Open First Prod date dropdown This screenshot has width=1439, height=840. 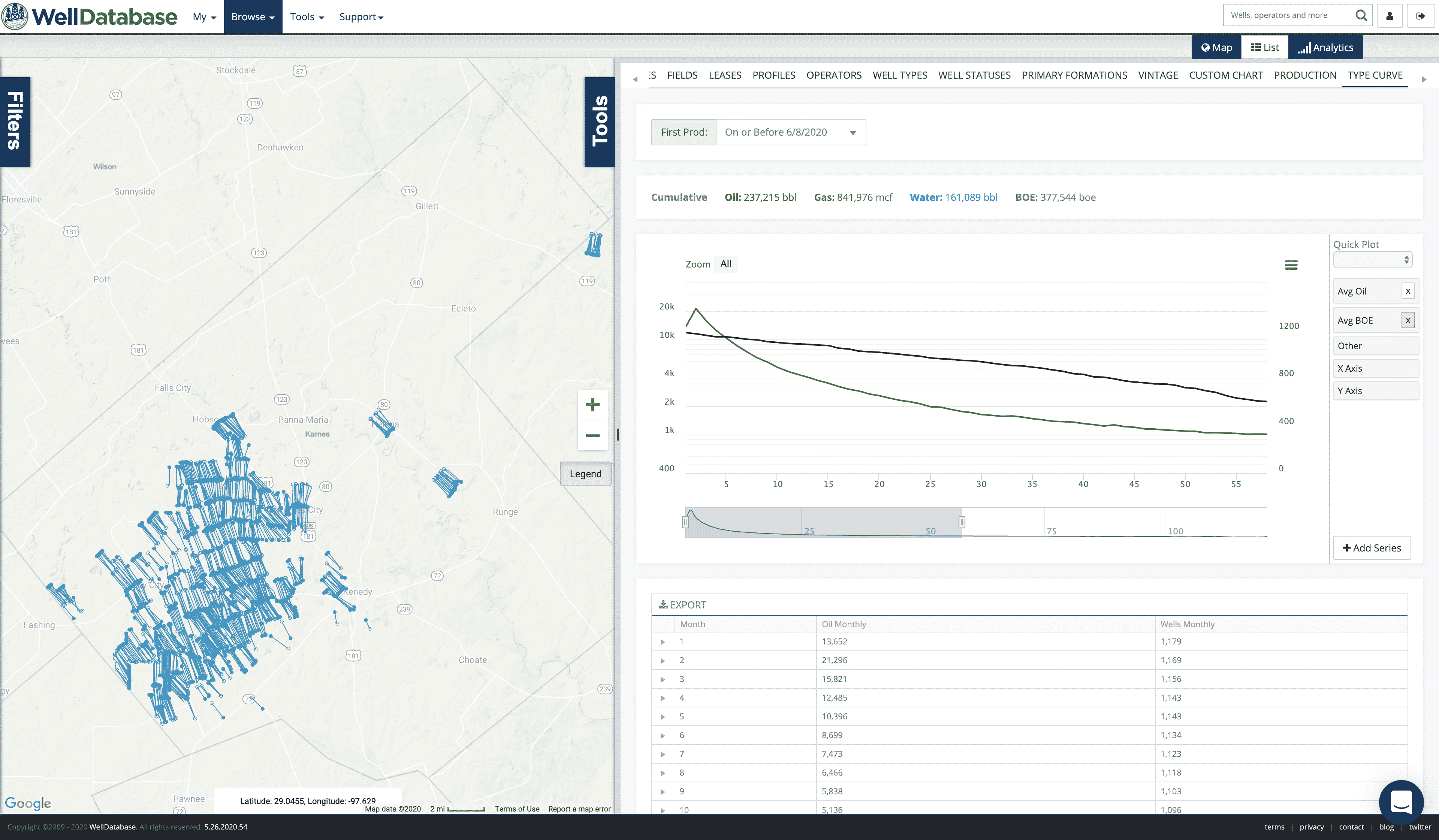(790, 133)
